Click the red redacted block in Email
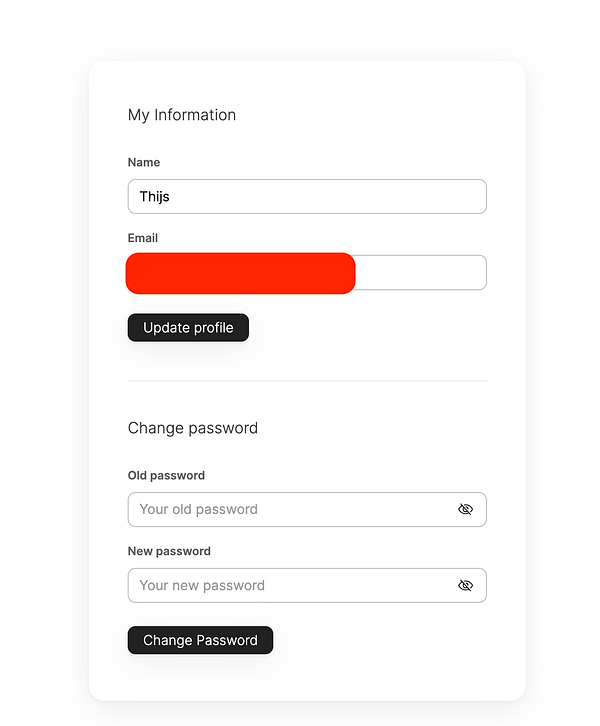600x726 pixels. point(240,273)
